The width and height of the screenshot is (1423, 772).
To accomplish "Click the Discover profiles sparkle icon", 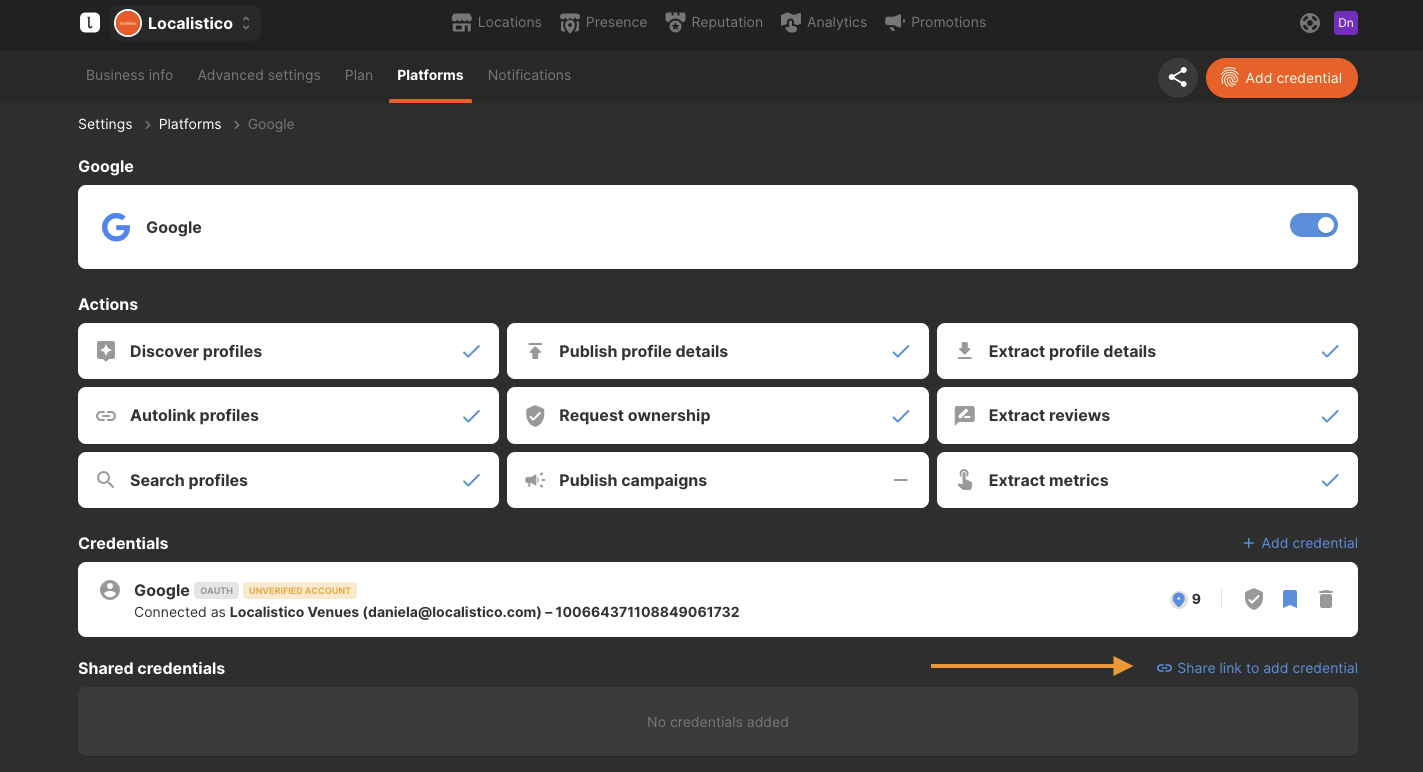I will coord(106,351).
